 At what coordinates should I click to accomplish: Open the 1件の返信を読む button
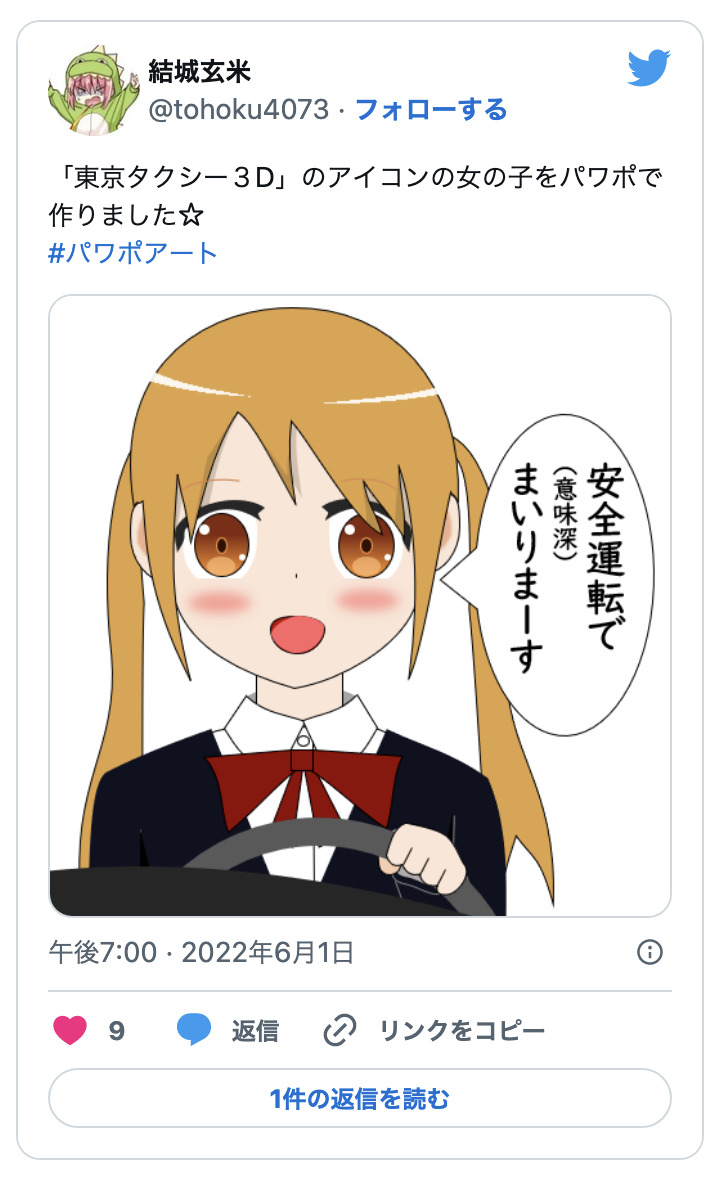point(360,1098)
